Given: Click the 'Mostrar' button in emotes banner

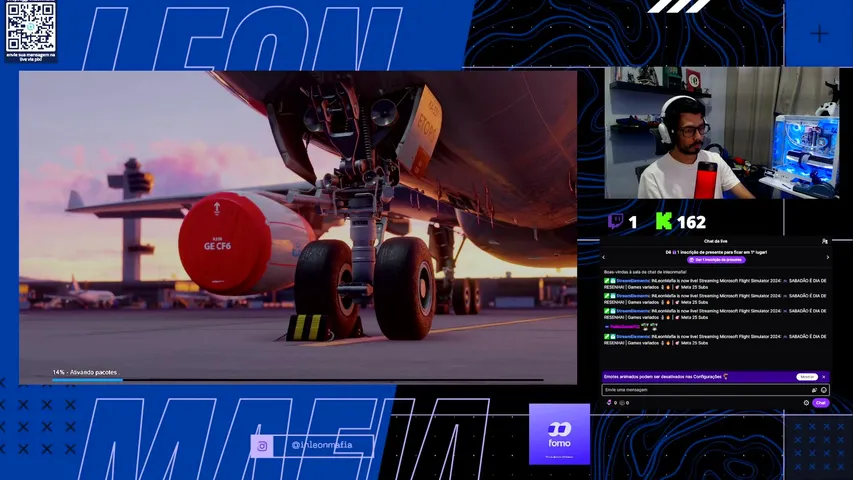Looking at the screenshot, I should point(807,377).
